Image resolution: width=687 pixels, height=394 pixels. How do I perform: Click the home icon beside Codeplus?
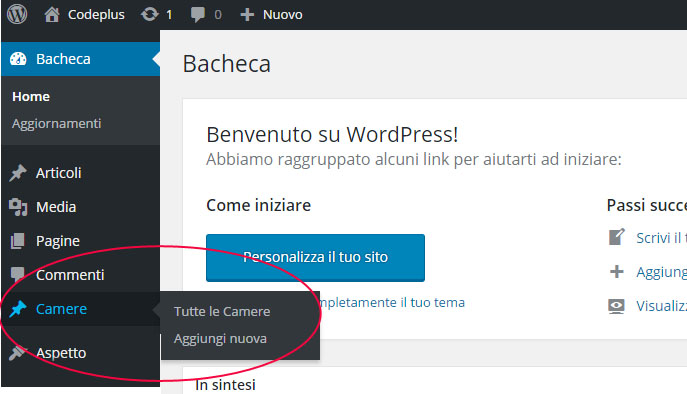[x=52, y=14]
